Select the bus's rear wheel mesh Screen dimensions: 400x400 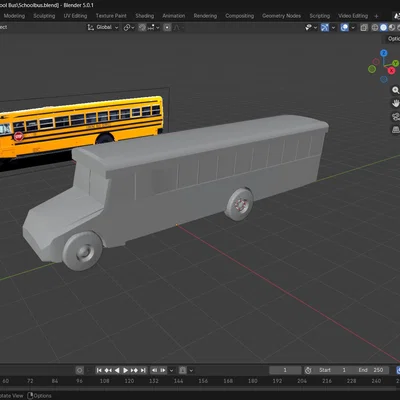point(239,204)
